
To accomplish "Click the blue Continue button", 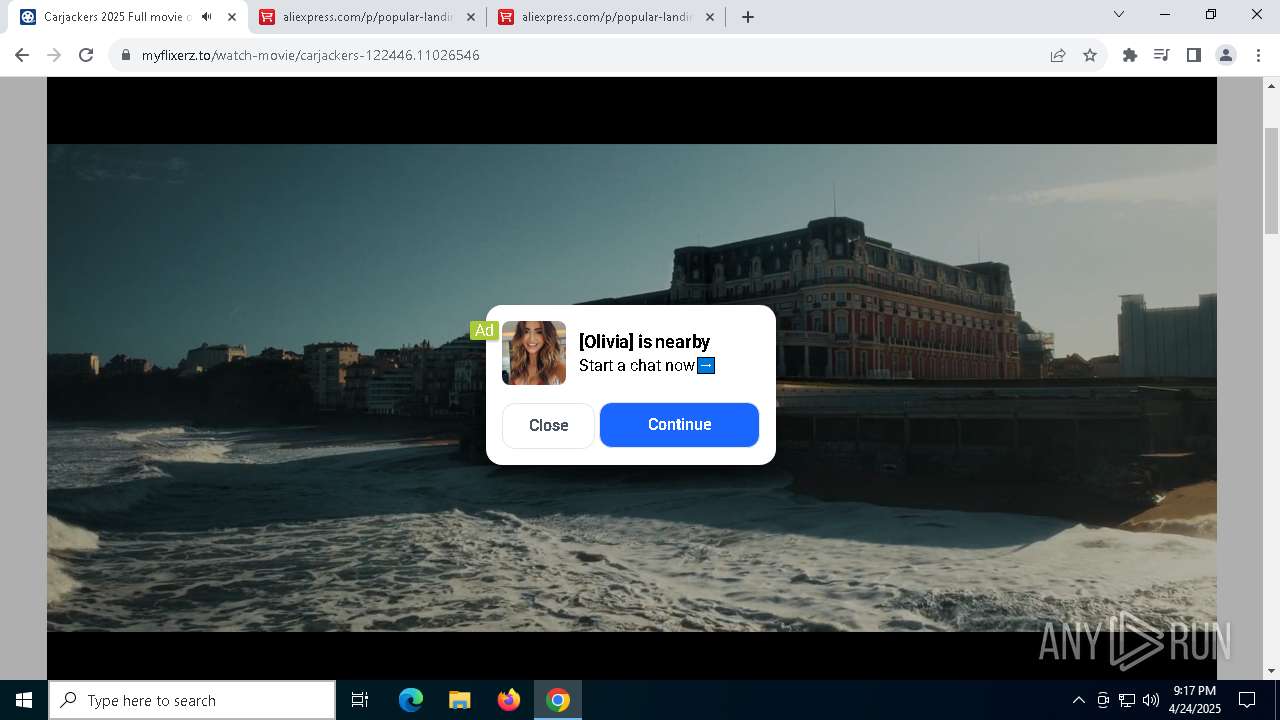I will pos(679,425).
